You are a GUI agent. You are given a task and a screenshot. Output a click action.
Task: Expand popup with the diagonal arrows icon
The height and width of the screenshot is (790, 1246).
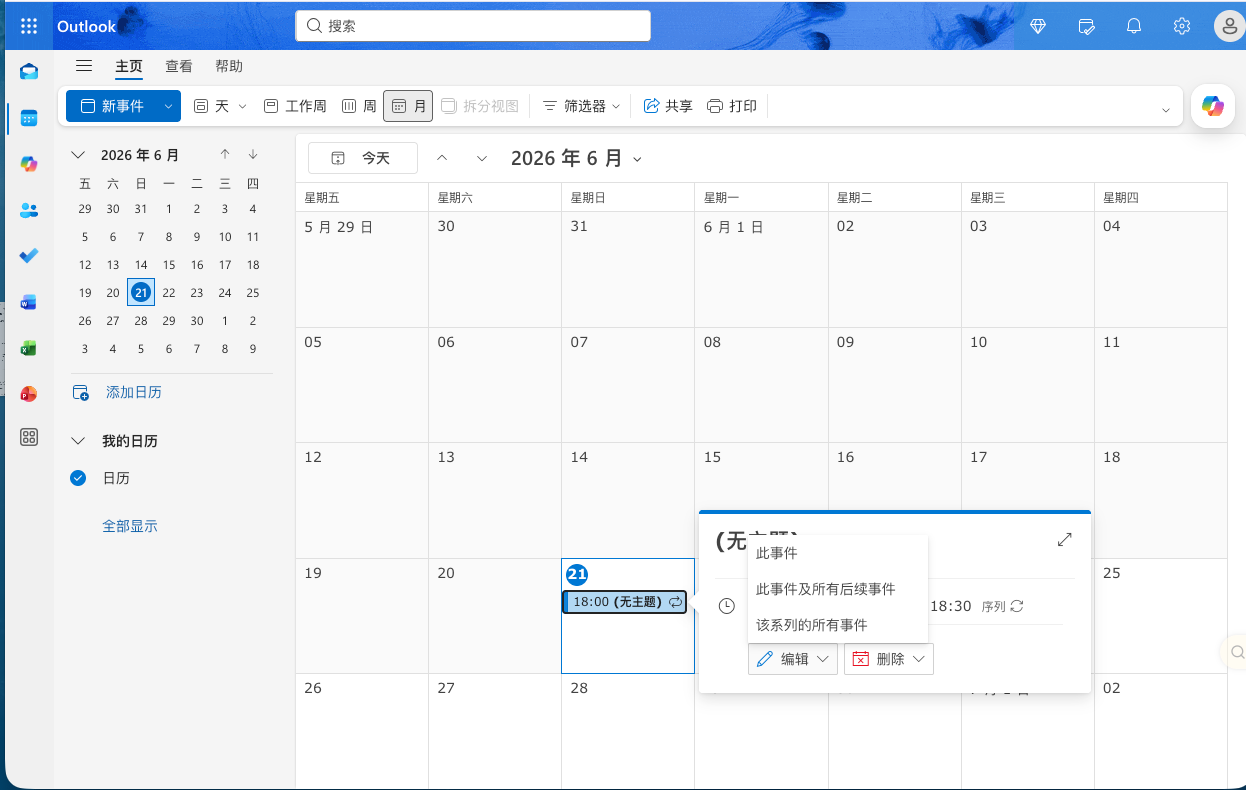[x=1065, y=539]
